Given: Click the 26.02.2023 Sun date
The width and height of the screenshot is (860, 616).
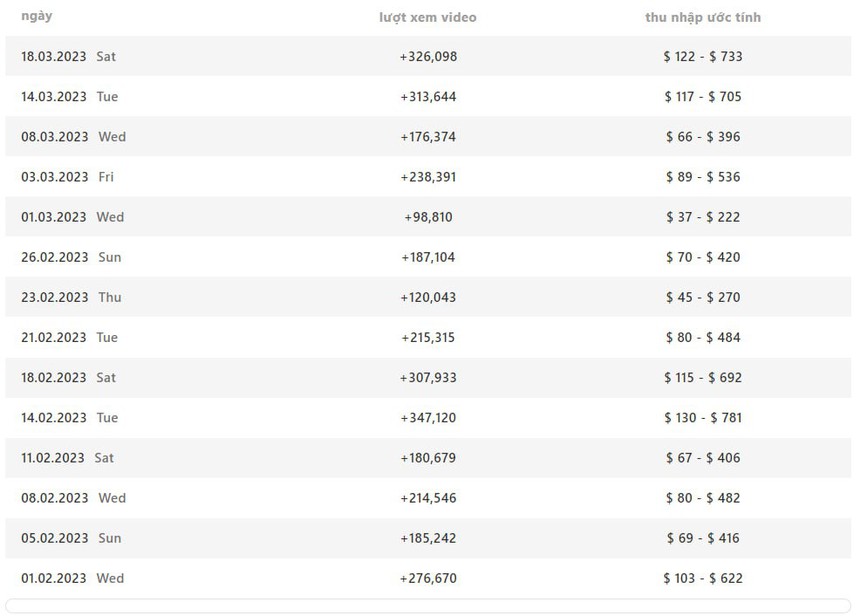Looking at the screenshot, I should (71, 257).
